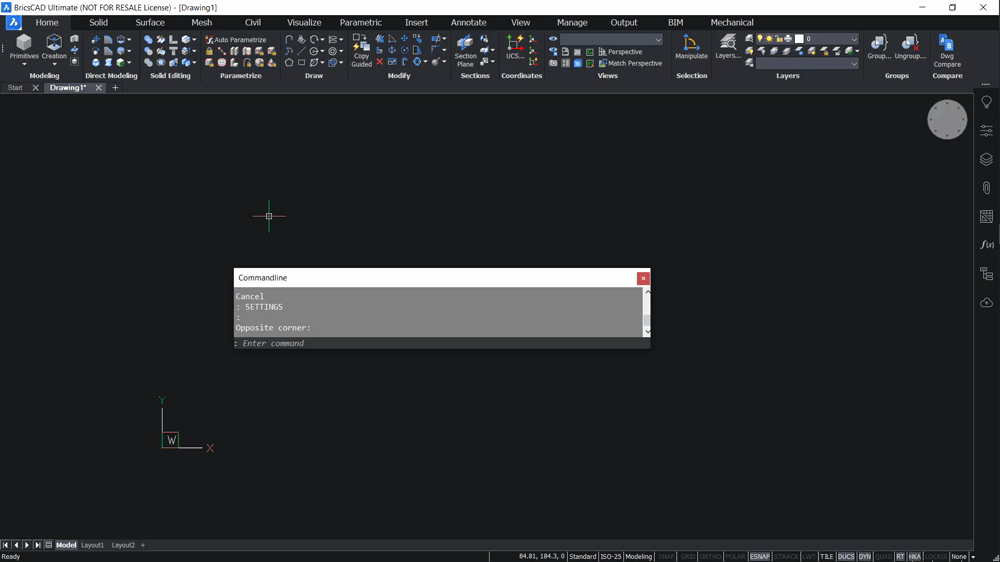The height and width of the screenshot is (562, 1000).
Task: Click the white layer color swatch
Action: (x=799, y=39)
